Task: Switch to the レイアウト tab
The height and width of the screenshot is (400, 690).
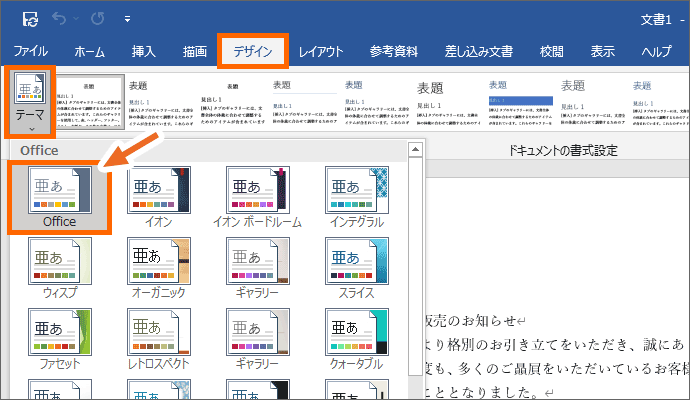Action: tap(321, 51)
